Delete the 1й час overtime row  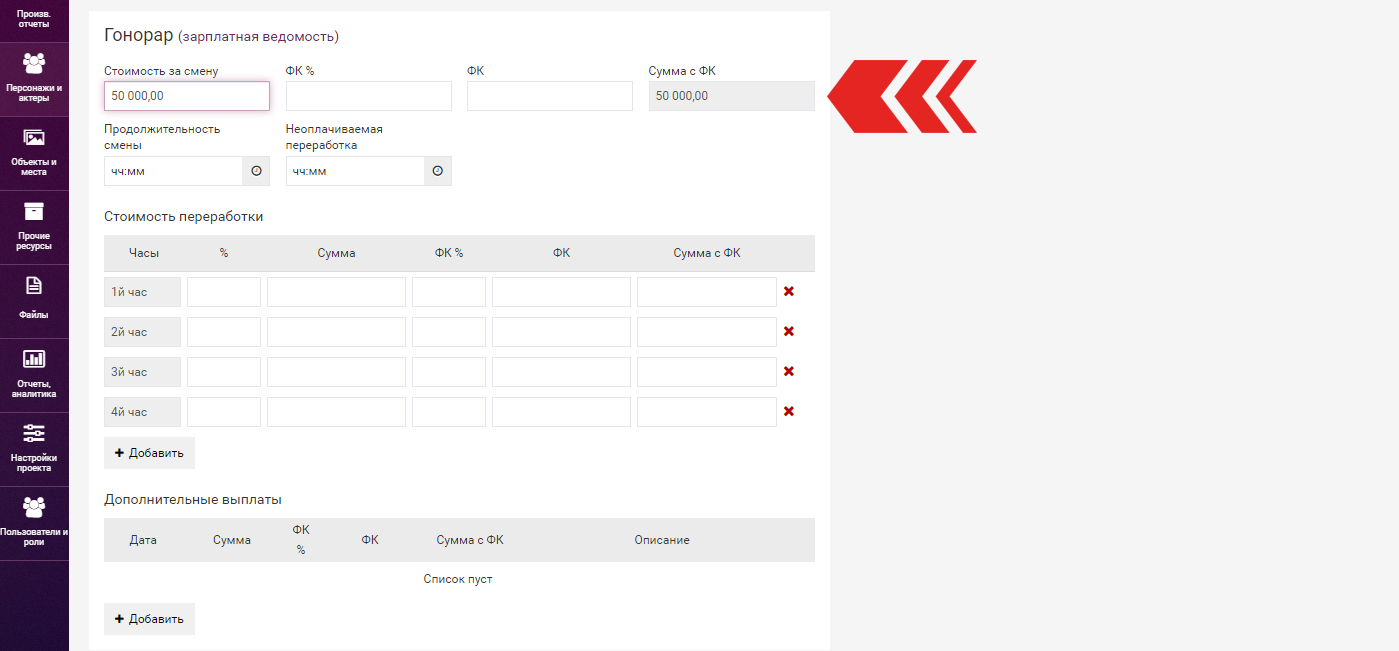[788, 291]
